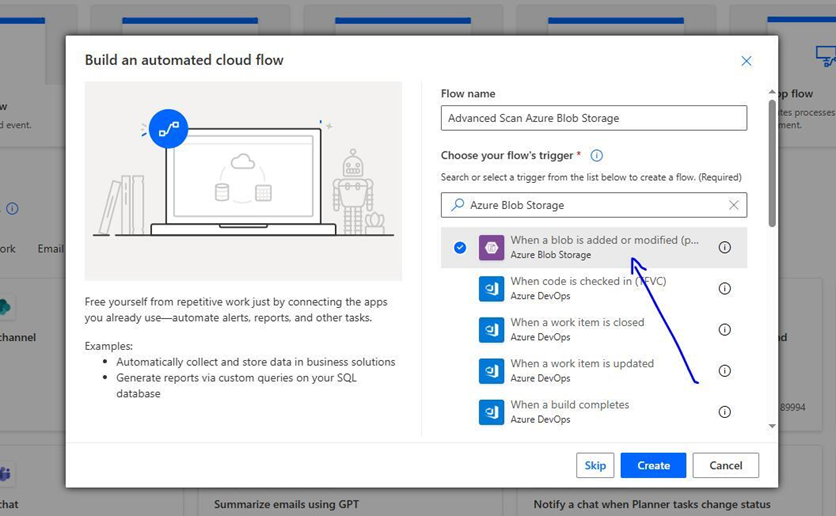Open info icon beside Choose your flow's trigger
836x516 pixels.
597,156
